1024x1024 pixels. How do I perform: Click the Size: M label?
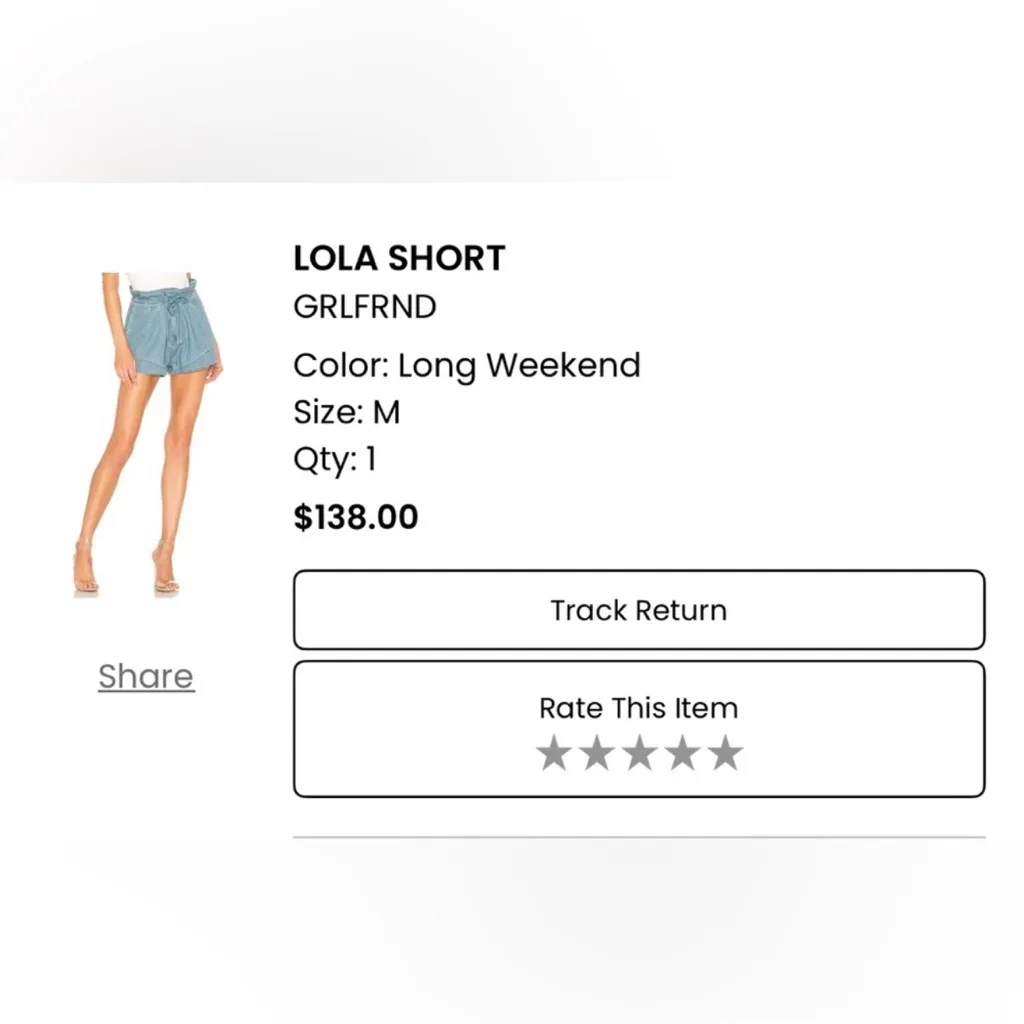tap(346, 411)
